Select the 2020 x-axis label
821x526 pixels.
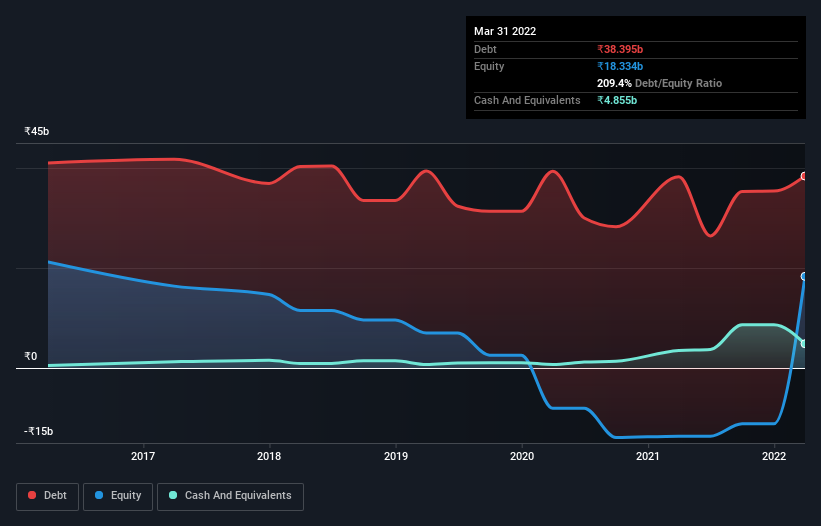click(522, 456)
